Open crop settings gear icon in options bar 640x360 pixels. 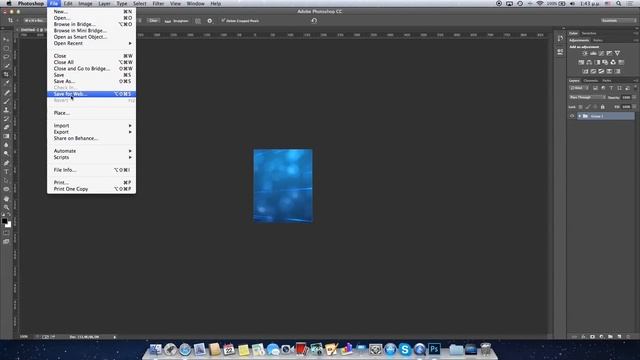210,21
